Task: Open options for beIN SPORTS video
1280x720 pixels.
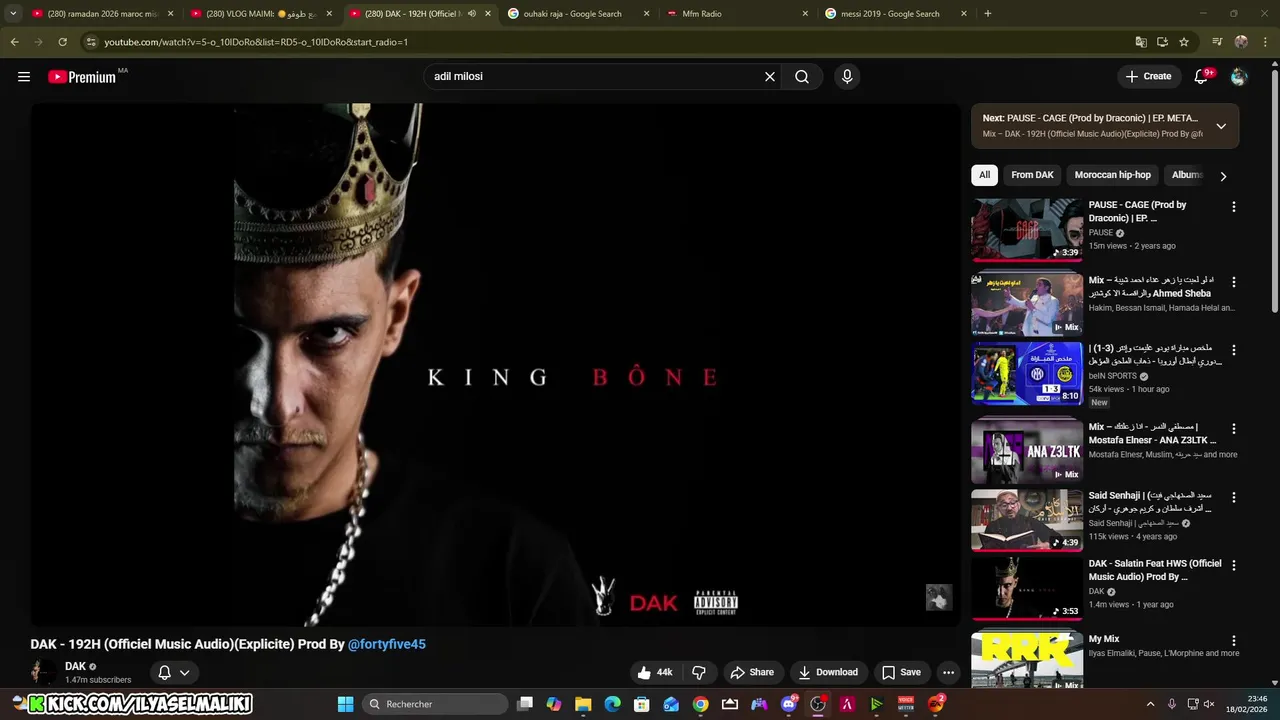Action: tap(1234, 350)
